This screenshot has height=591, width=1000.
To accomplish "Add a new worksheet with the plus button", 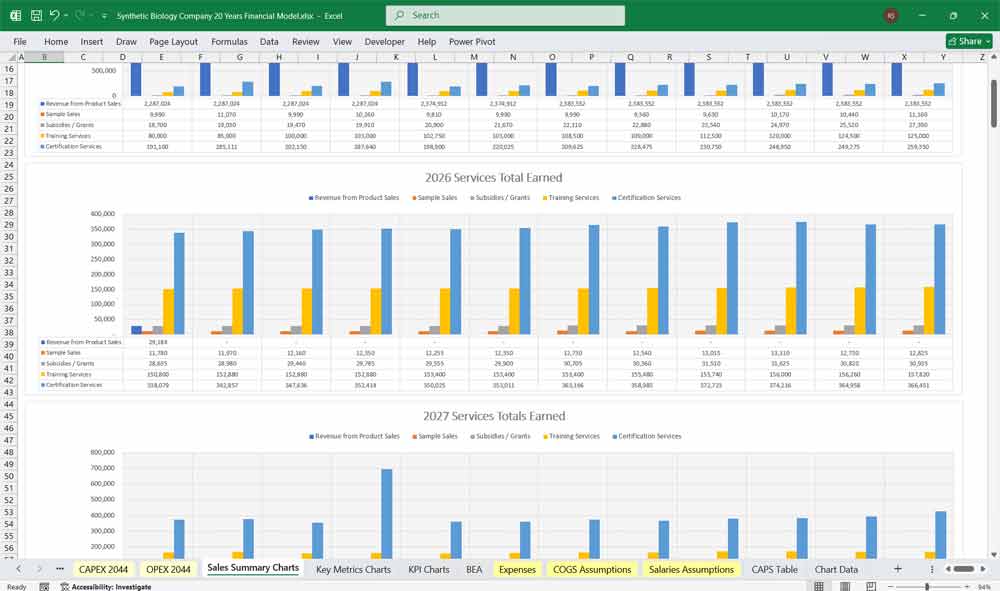I will tap(898, 568).
